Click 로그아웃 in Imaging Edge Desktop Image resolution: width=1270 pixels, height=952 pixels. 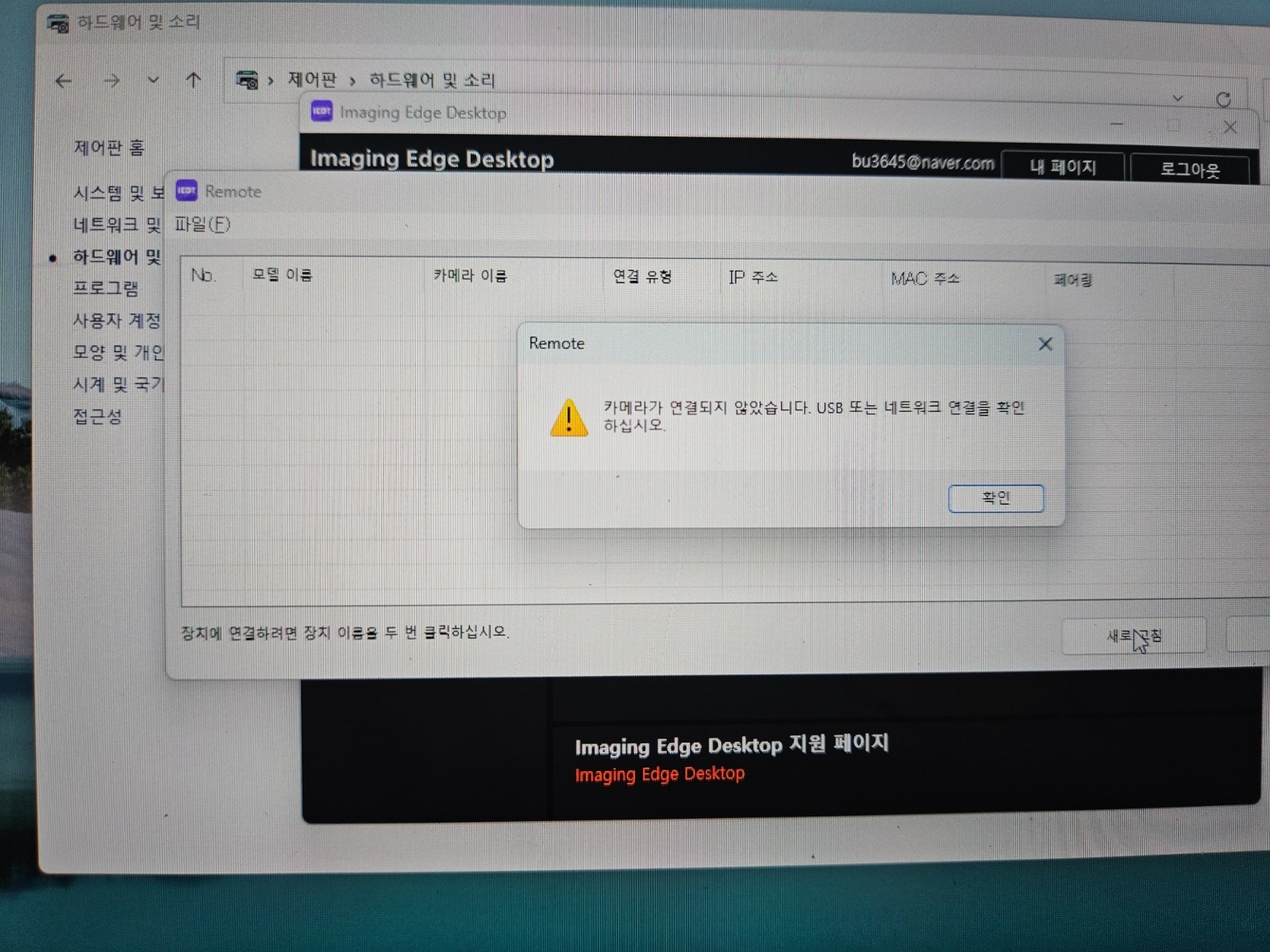(1189, 169)
